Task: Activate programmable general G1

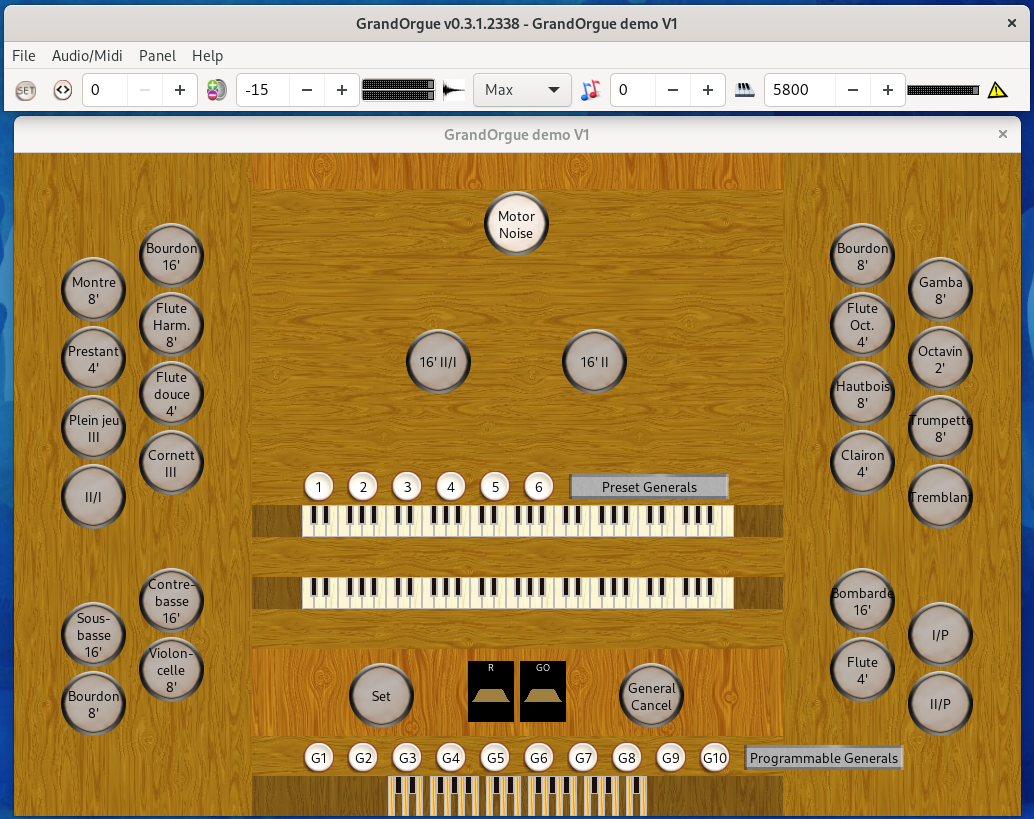Action: pos(319,758)
